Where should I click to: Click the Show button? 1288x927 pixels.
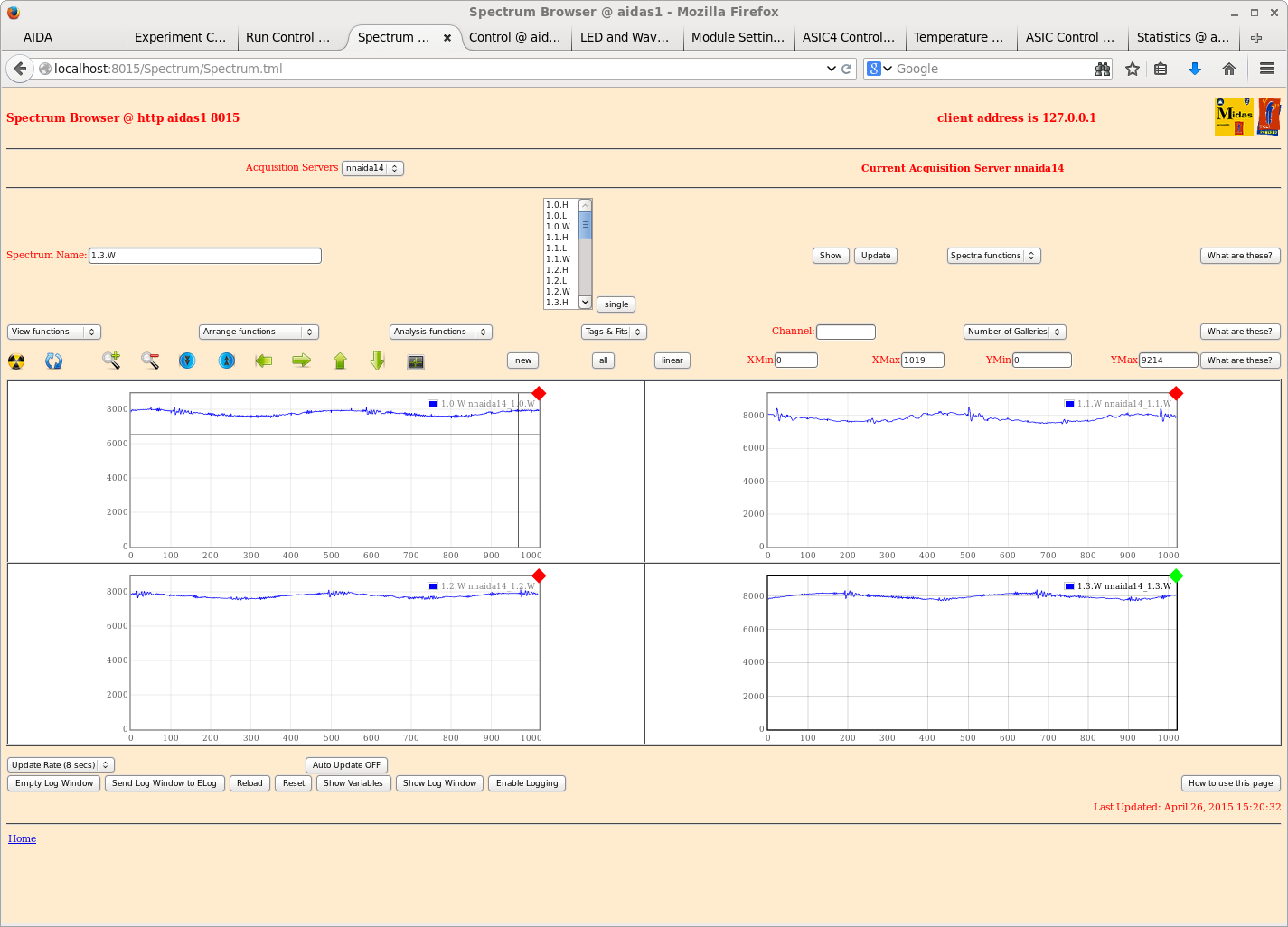click(x=831, y=256)
